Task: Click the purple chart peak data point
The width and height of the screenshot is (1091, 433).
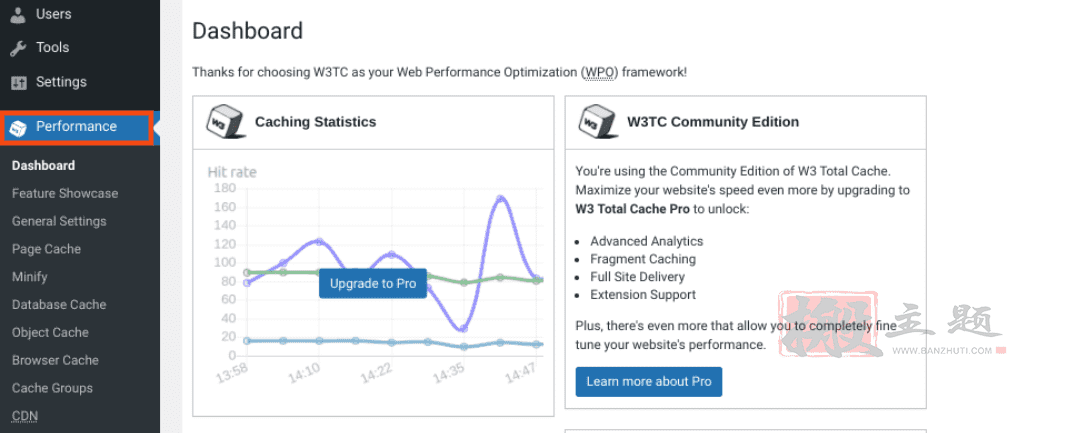Action: point(500,199)
